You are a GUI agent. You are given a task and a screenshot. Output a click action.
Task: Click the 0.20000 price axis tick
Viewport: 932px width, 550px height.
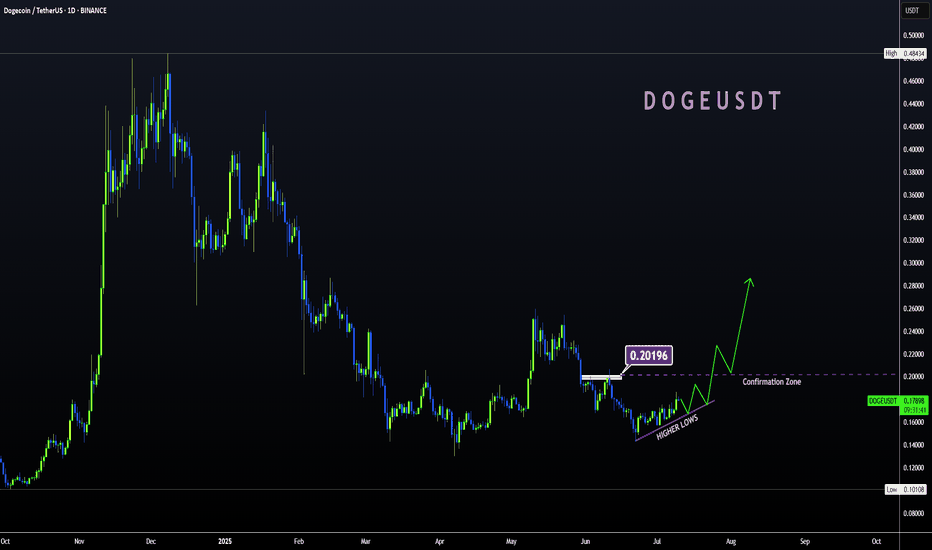coord(914,376)
